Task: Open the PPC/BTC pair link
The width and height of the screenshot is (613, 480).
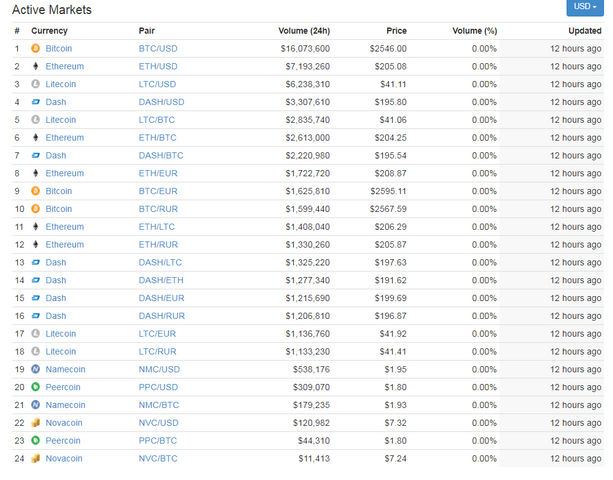Action: coord(158,441)
